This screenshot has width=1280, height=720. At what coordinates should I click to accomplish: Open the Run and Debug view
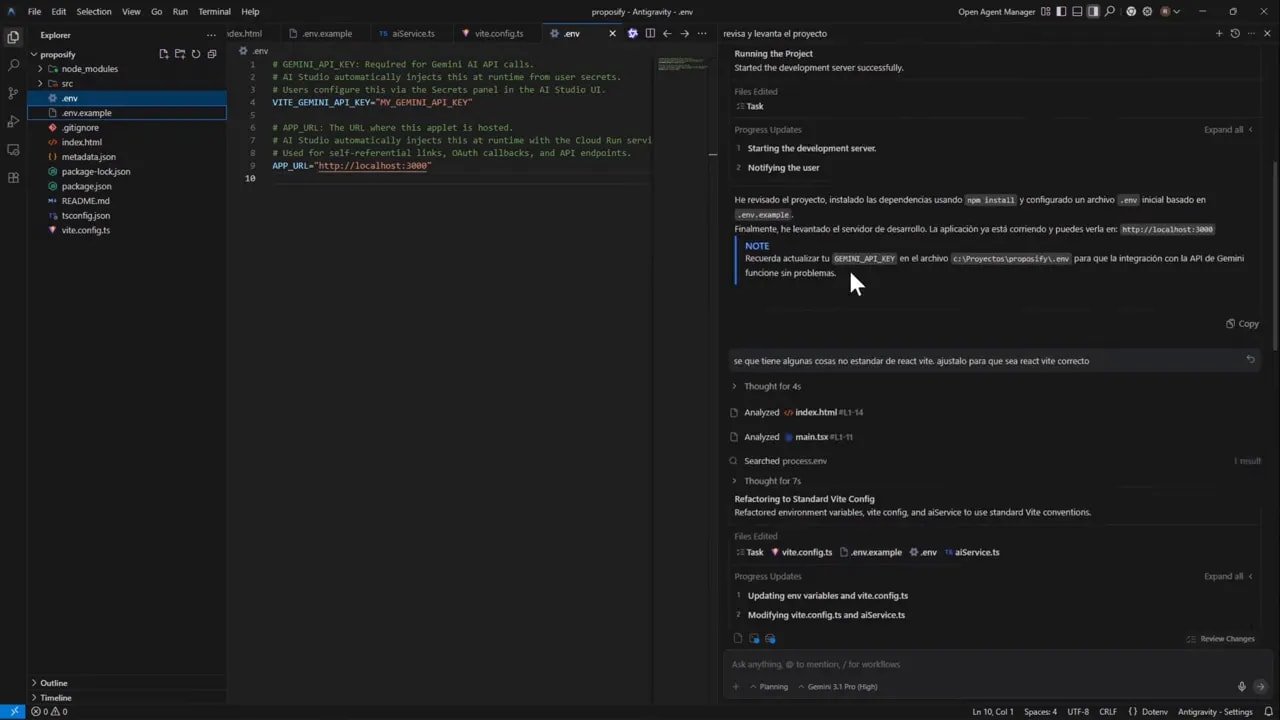click(x=13, y=122)
